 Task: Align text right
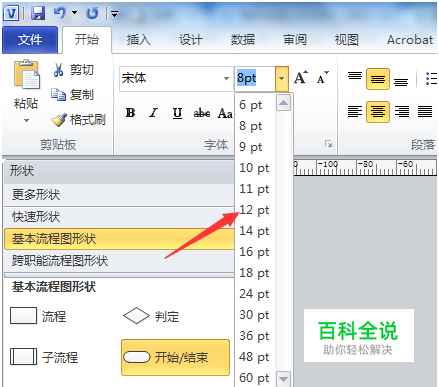tap(402, 112)
